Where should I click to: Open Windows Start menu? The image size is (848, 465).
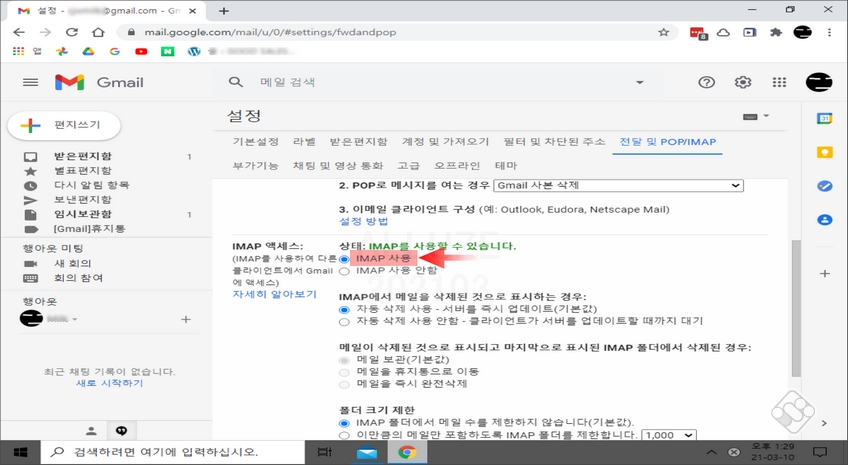pyautogui.click(x=20, y=452)
